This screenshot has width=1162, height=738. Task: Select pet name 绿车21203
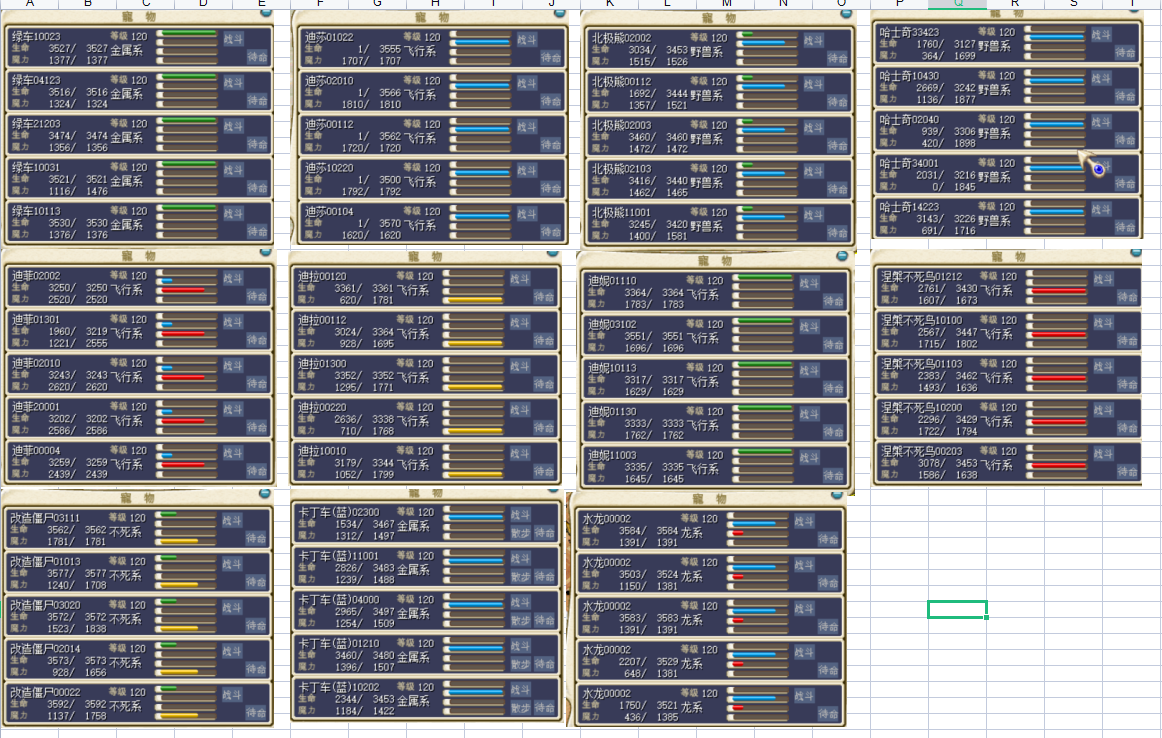tap(36, 124)
